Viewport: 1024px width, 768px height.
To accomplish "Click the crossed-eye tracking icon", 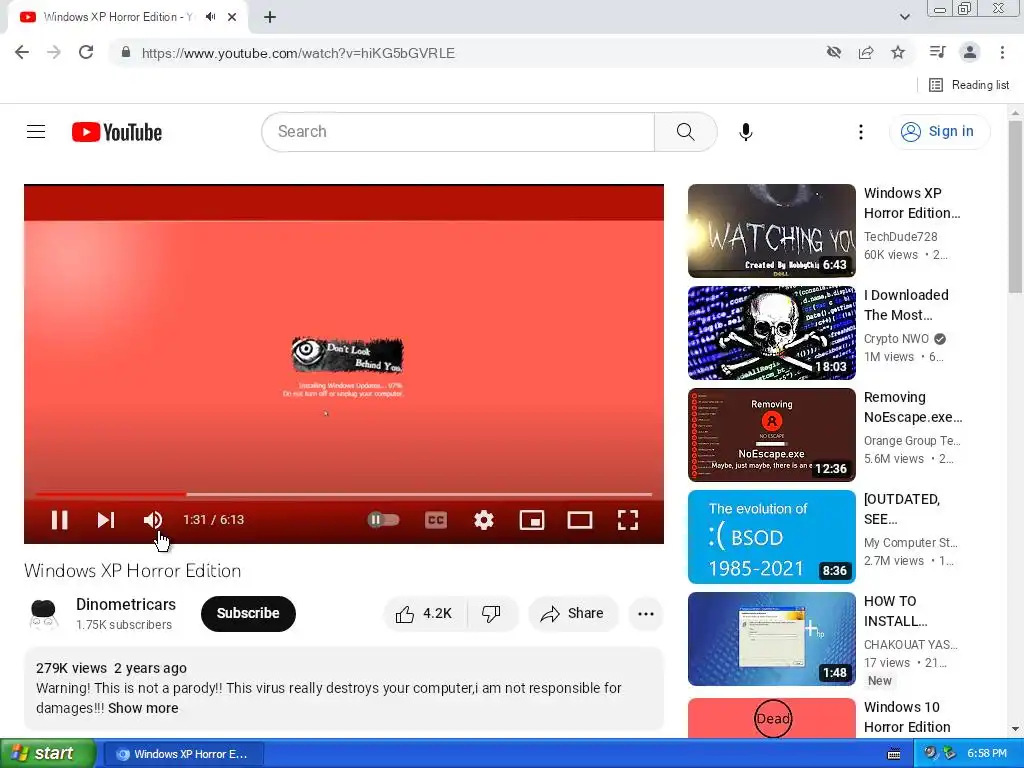I will click(834, 53).
